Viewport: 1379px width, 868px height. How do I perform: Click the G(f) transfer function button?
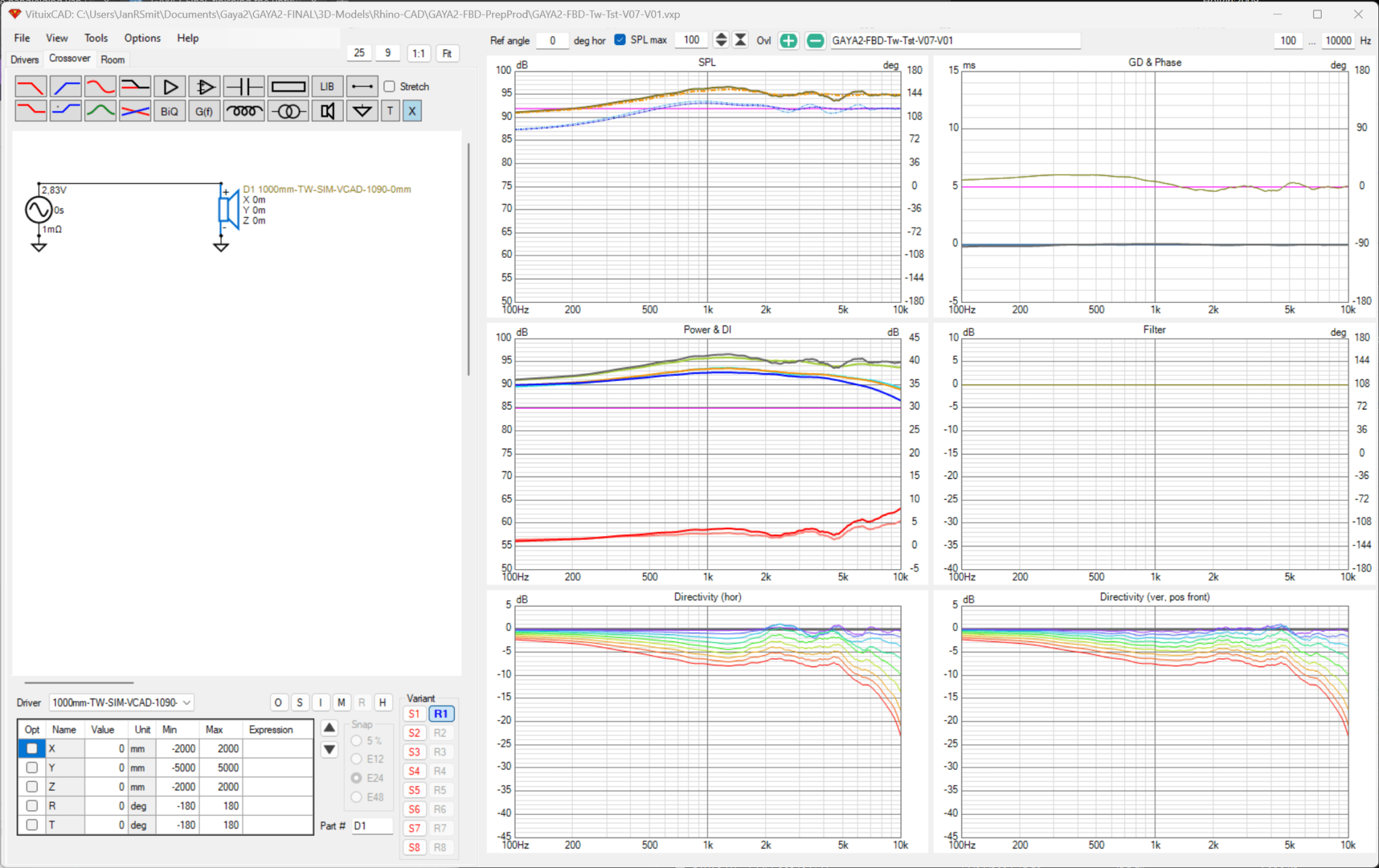pos(204,110)
